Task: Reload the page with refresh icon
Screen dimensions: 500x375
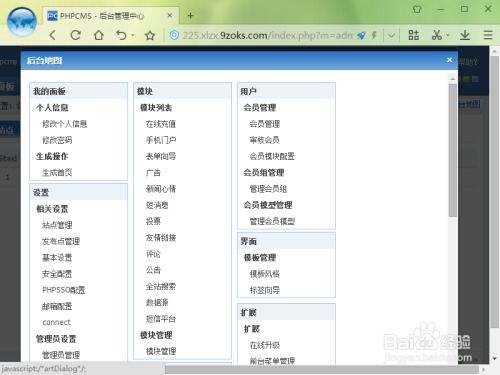Action: (76, 35)
